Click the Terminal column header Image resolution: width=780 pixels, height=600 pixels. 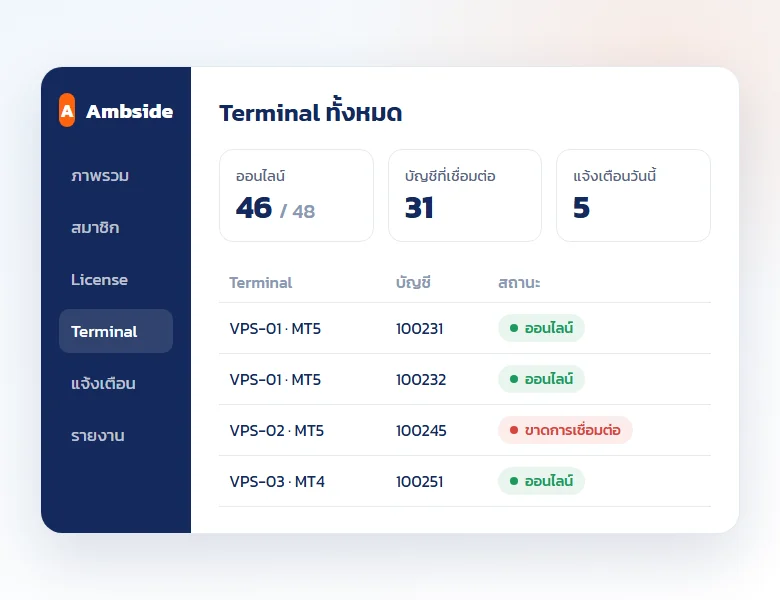(261, 283)
